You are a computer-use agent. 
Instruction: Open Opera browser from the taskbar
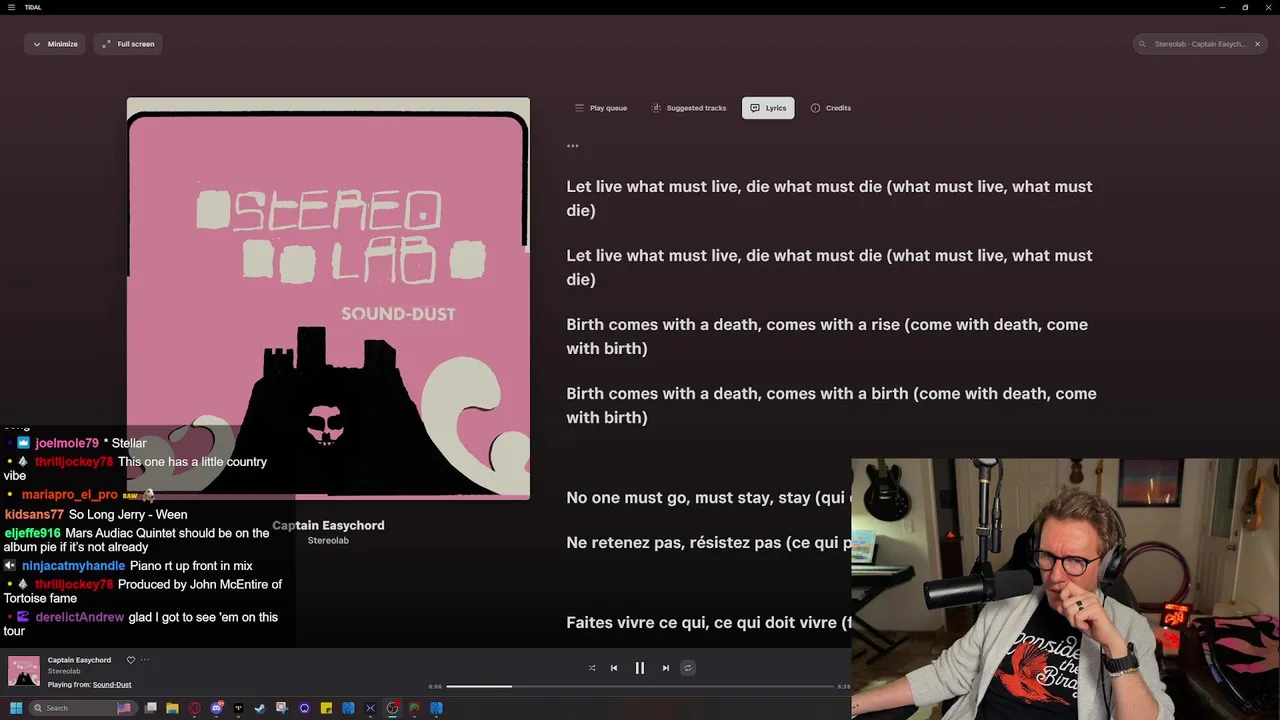(x=195, y=708)
